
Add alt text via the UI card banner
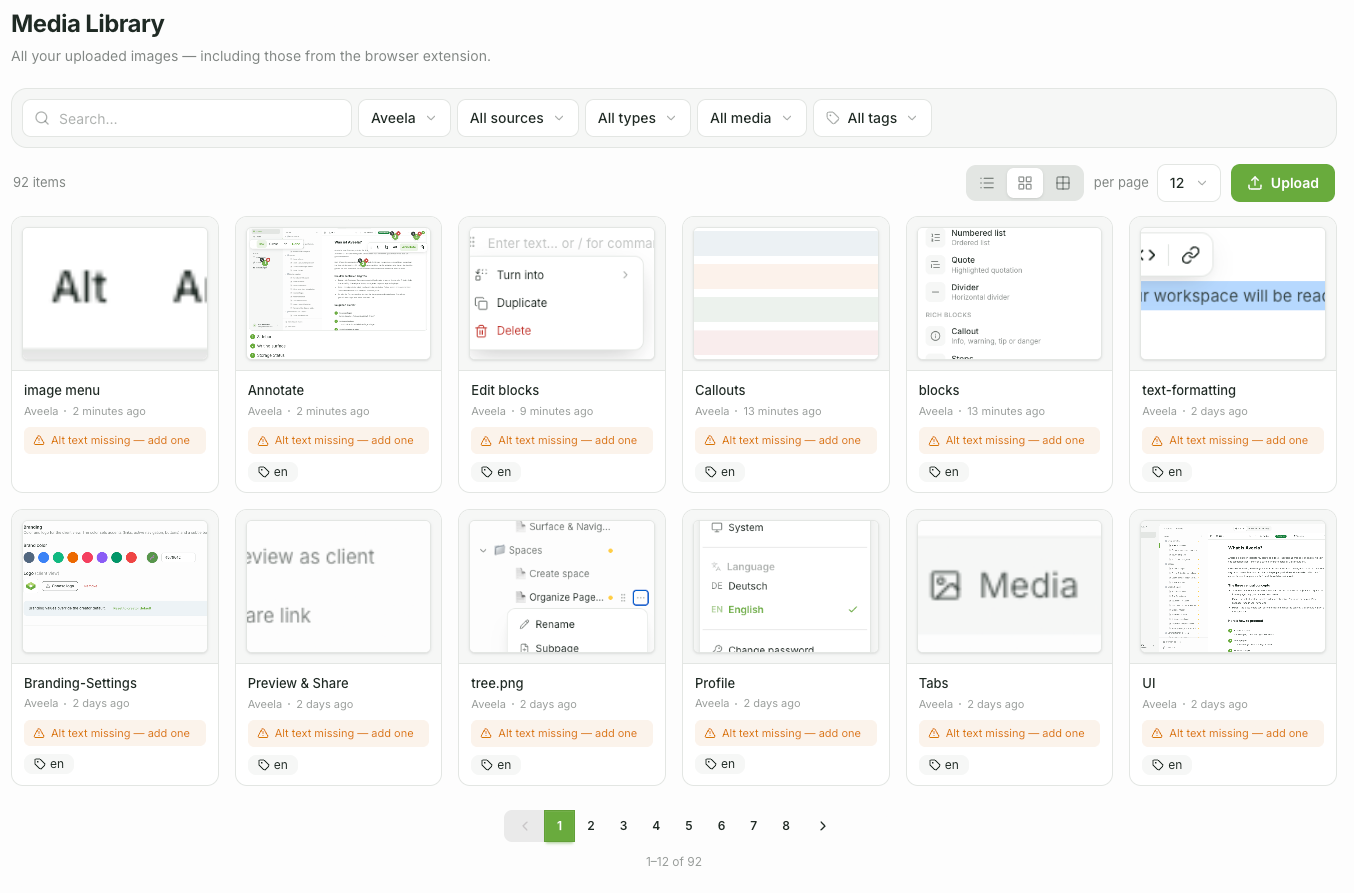[x=1232, y=733]
